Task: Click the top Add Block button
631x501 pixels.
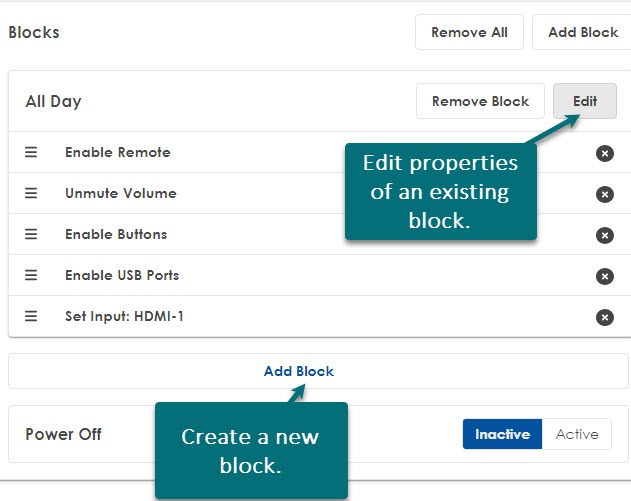Action: point(582,32)
